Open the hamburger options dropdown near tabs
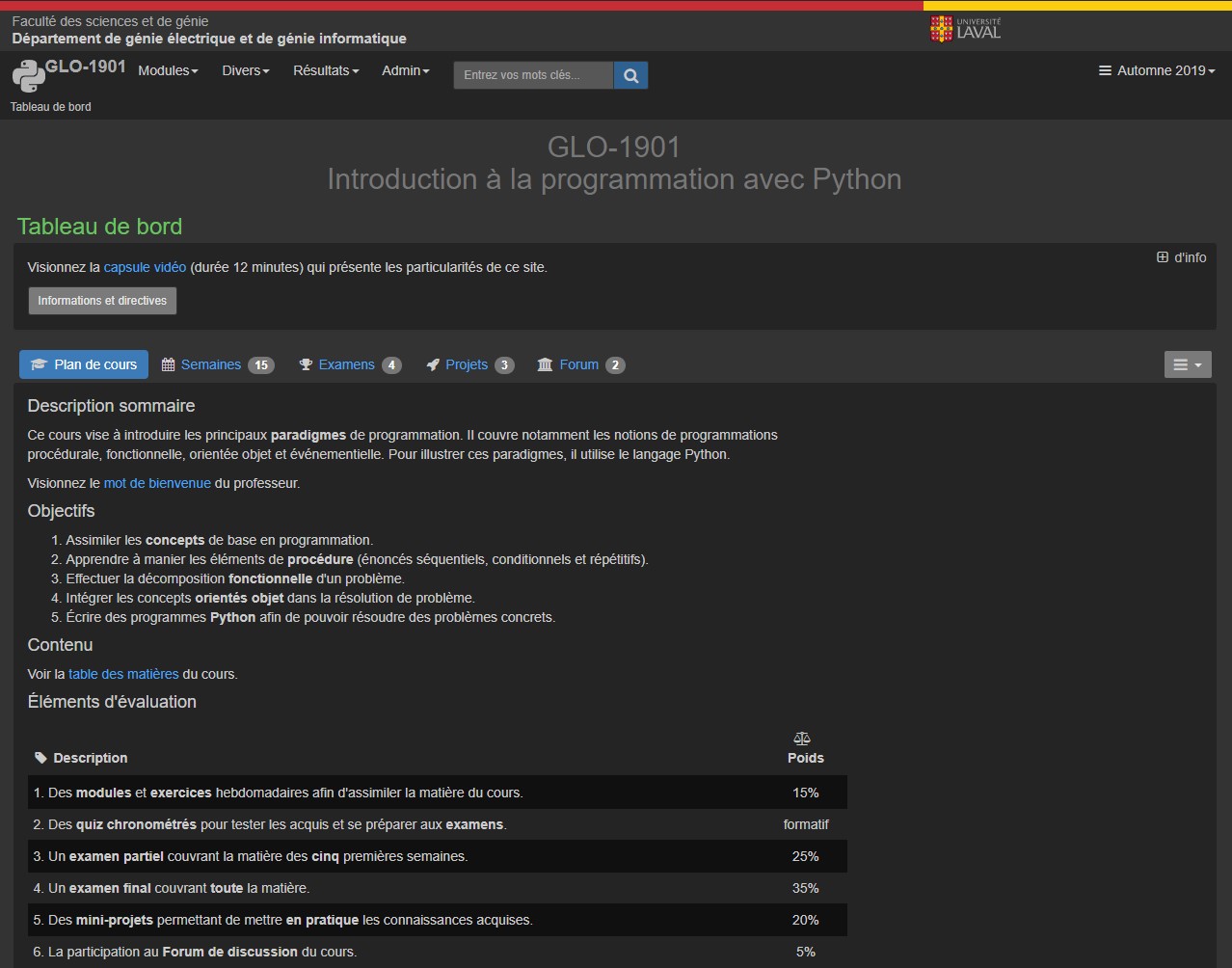The height and width of the screenshot is (968, 1232). click(x=1188, y=364)
